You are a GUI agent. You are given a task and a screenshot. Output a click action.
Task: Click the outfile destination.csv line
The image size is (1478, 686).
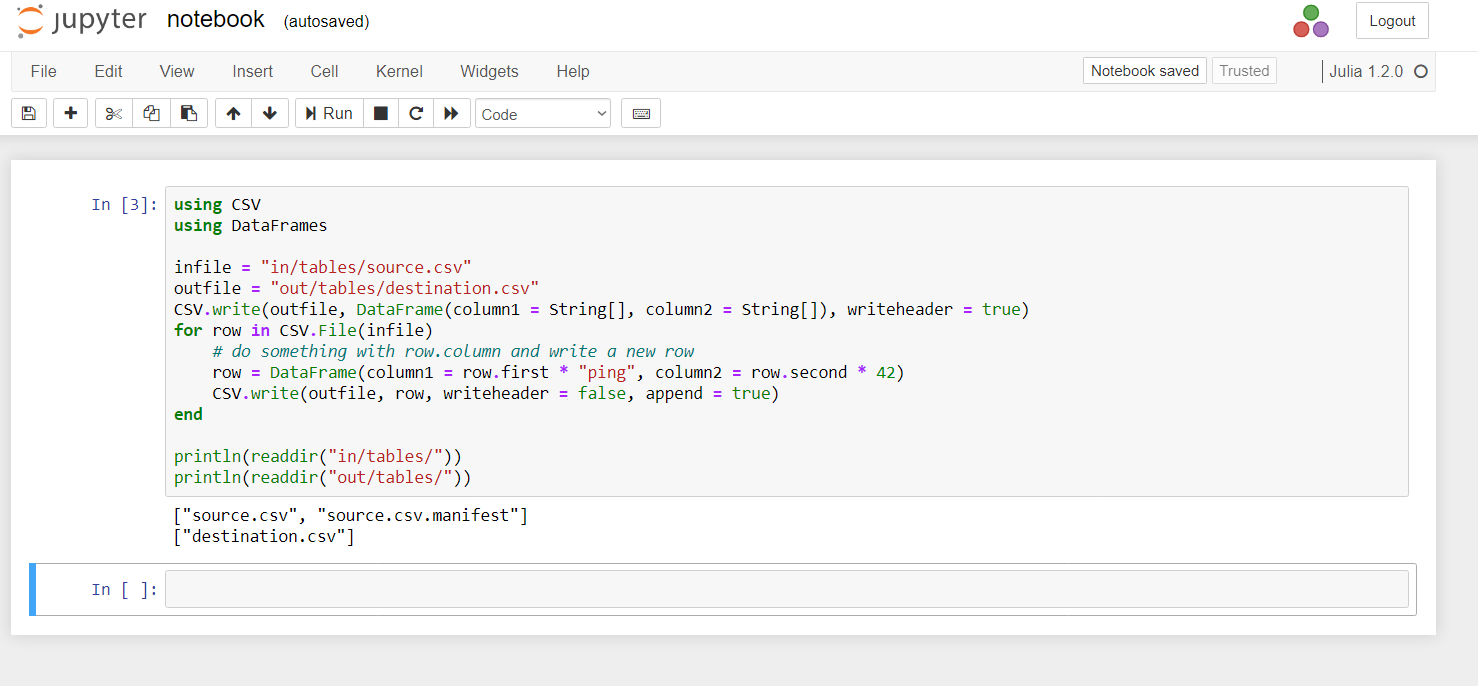pos(357,288)
